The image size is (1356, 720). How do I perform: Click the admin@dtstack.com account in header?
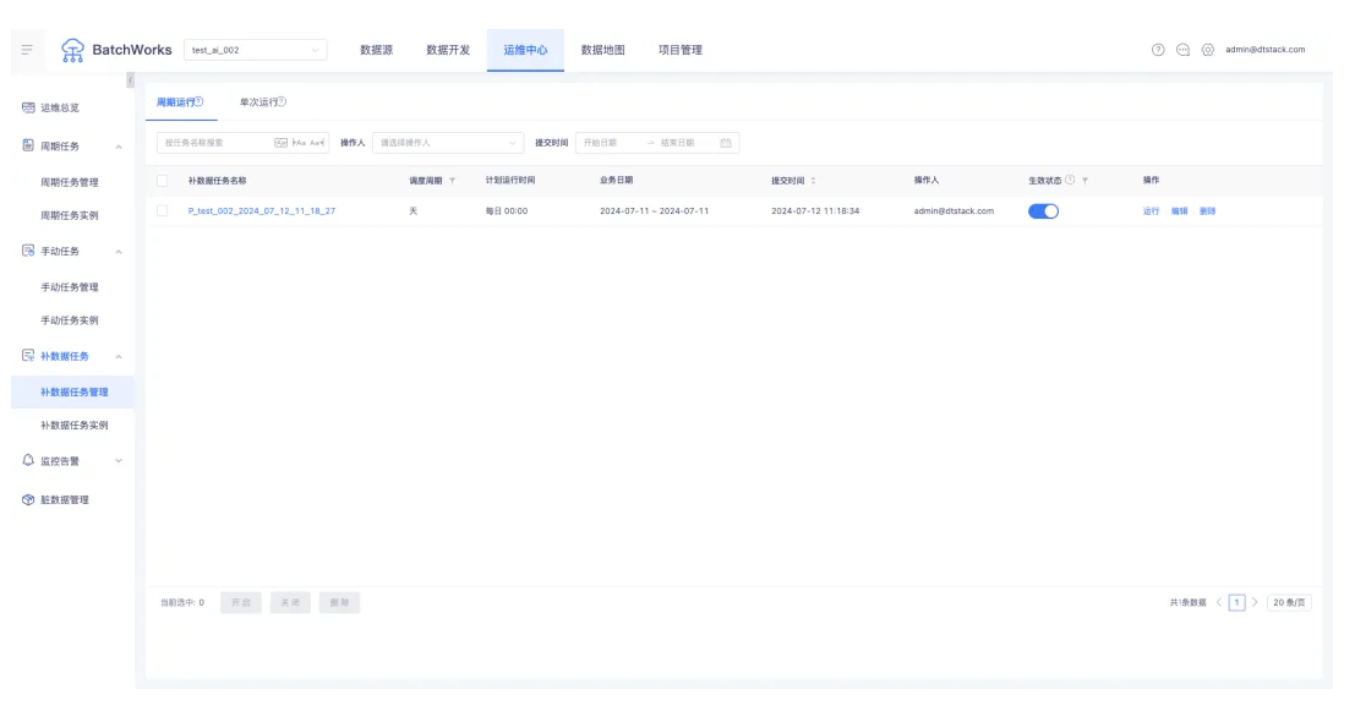[1265, 50]
